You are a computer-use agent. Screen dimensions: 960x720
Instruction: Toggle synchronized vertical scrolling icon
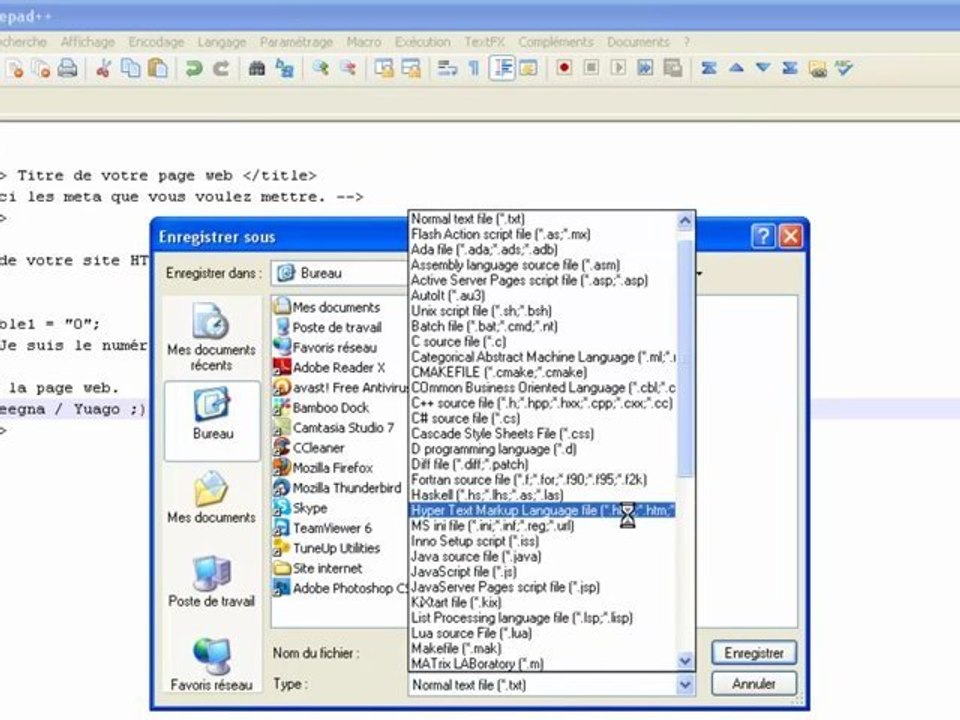point(384,68)
